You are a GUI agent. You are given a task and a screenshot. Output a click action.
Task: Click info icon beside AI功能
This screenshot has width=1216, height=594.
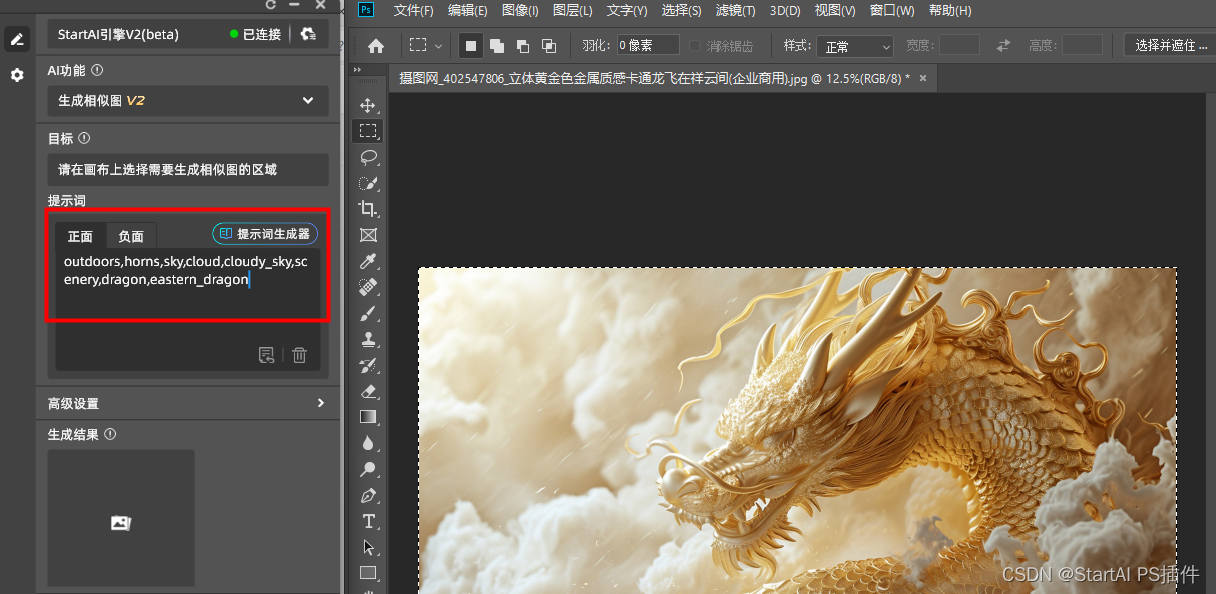(96, 71)
